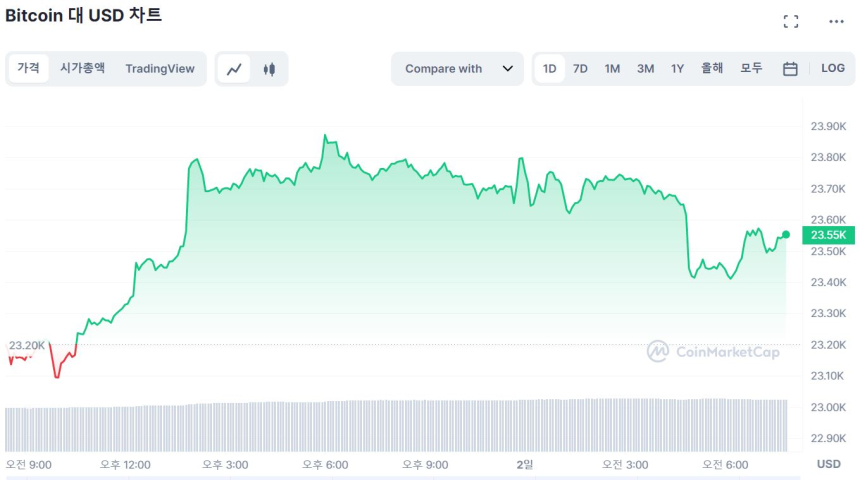Select the 1D time range
This screenshot has height=480, width=860.
tap(550, 69)
